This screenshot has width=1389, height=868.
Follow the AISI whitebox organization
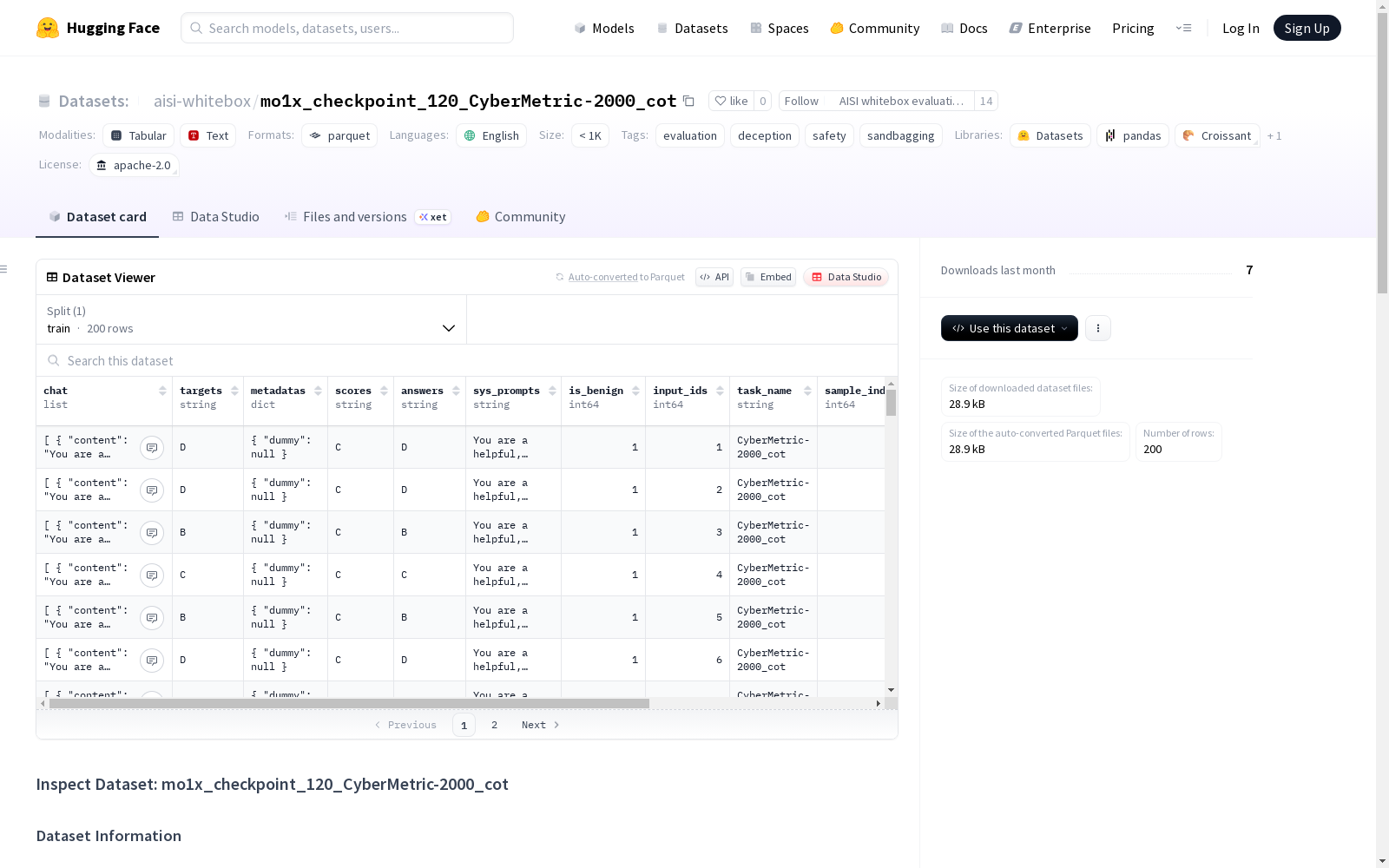pyautogui.click(x=877, y=101)
